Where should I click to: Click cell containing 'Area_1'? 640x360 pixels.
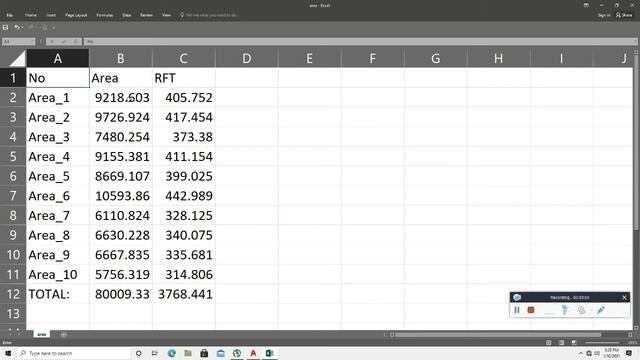coord(58,98)
